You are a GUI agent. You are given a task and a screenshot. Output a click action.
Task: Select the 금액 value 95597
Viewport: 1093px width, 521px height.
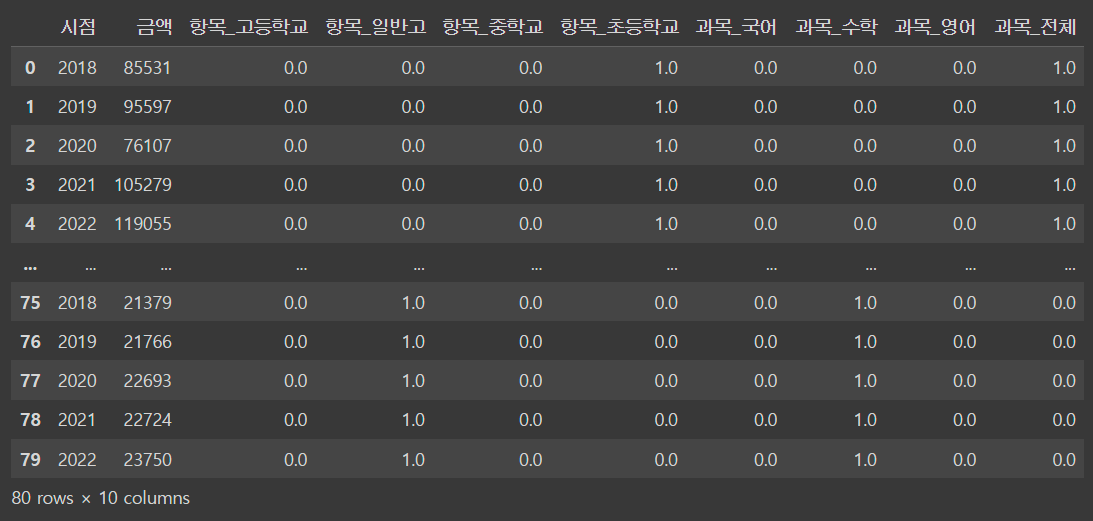click(147, 107)
